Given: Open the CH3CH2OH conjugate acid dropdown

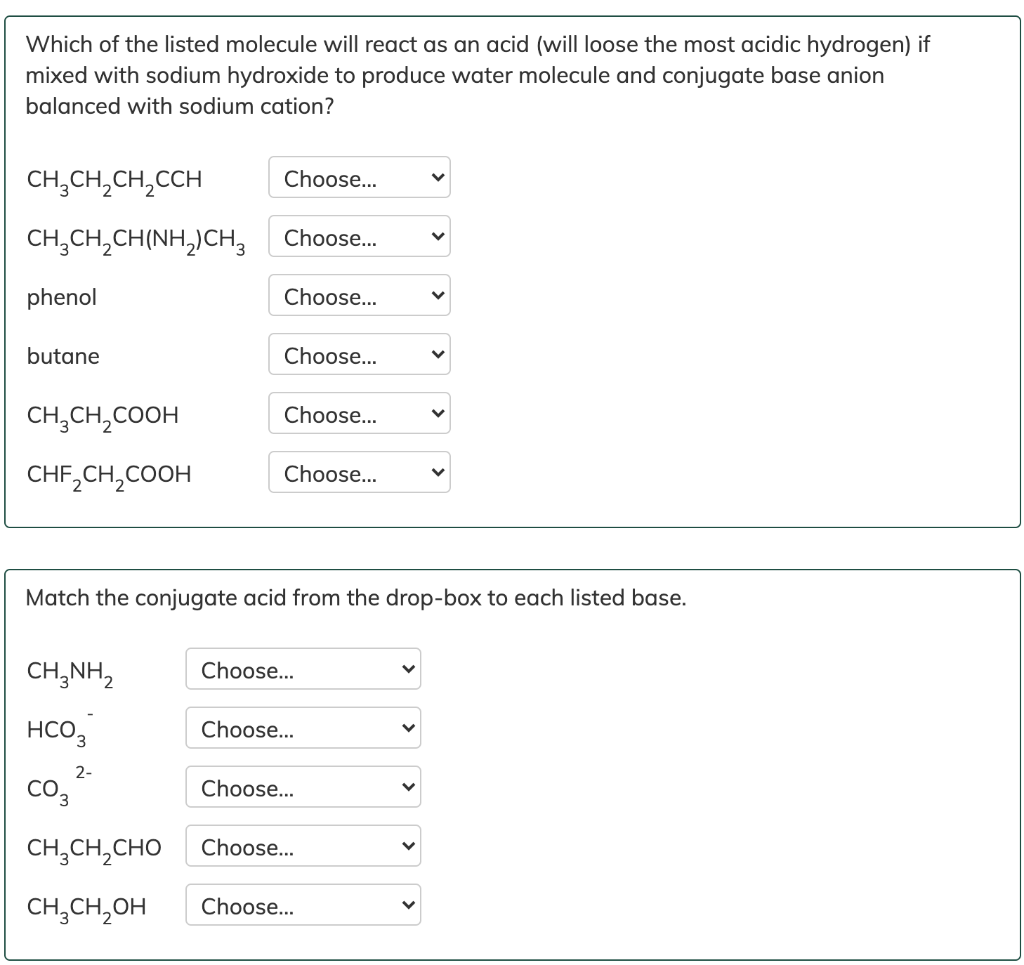Looking at the screenshot, I should pyautogui.click(x=303, y=905).
